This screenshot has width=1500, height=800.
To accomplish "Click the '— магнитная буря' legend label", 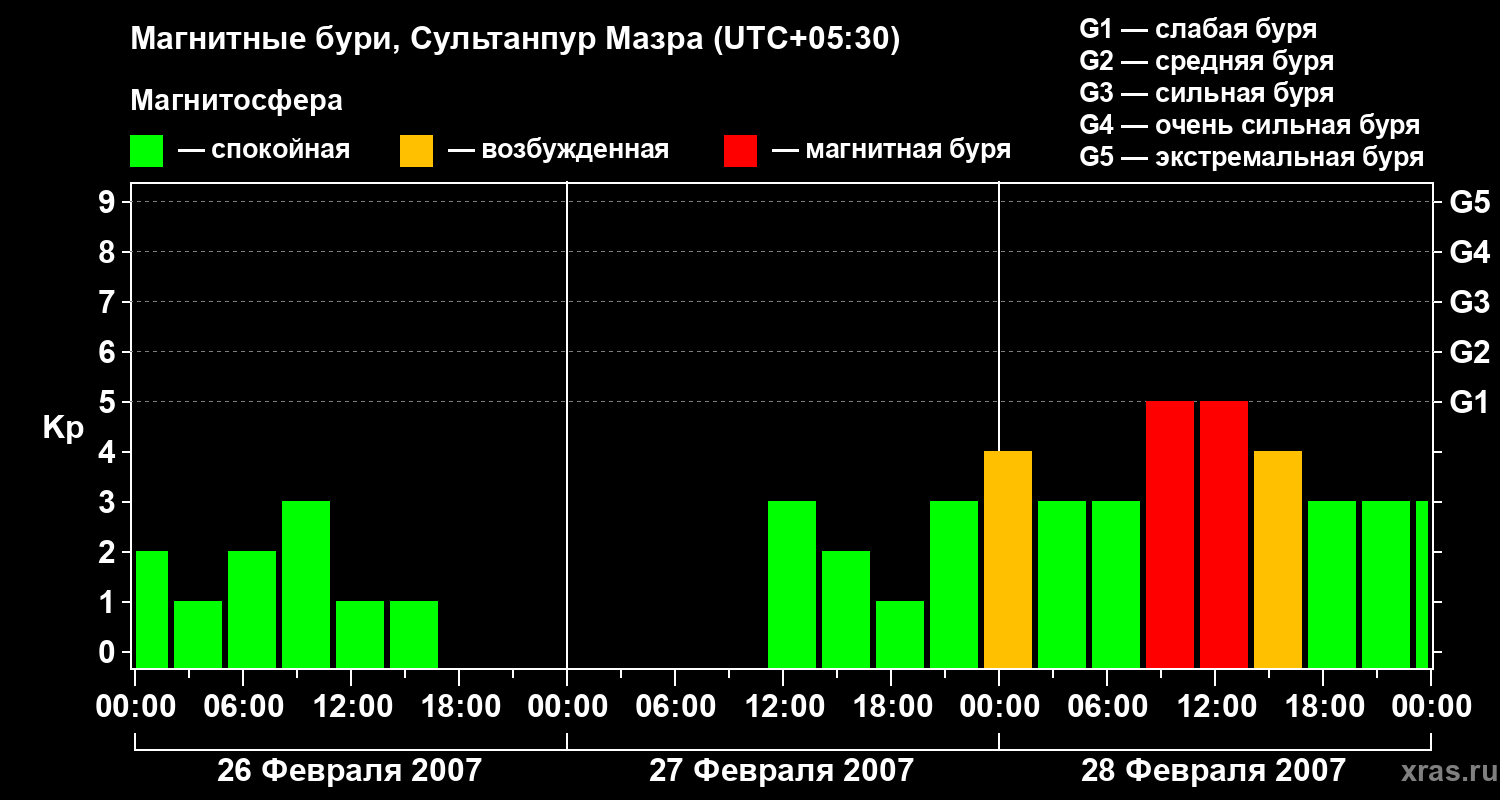I will 891,150.
